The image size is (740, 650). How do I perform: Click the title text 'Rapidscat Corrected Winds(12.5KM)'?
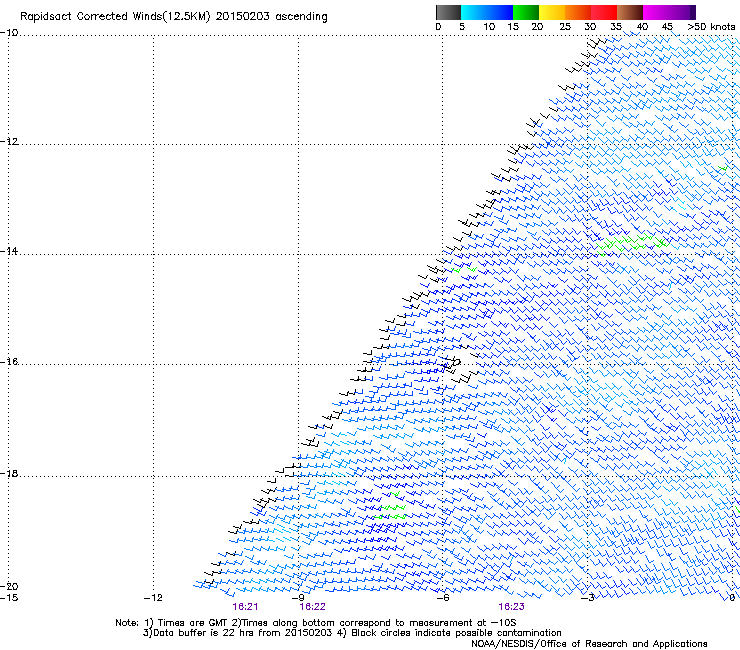click(115, 17)
